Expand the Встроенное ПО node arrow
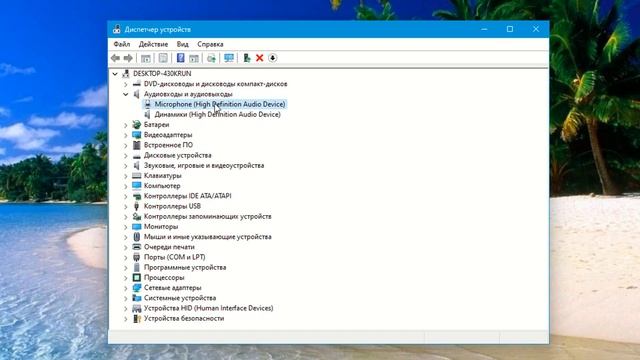The width and height of the screenshot is (640, 360). tap(126, 145)
